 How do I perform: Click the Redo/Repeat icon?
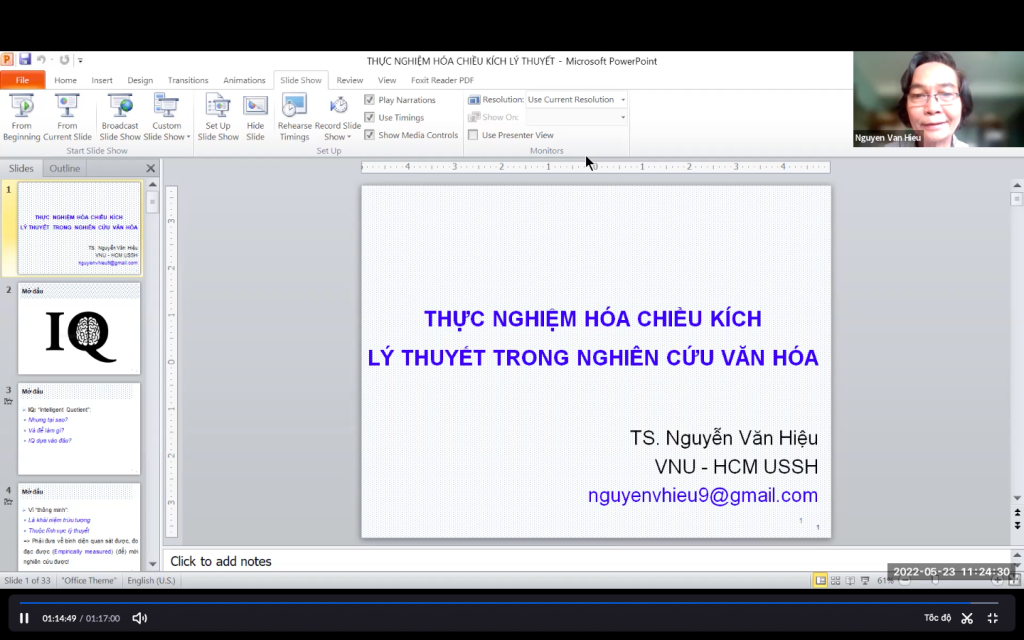[64, 60]
